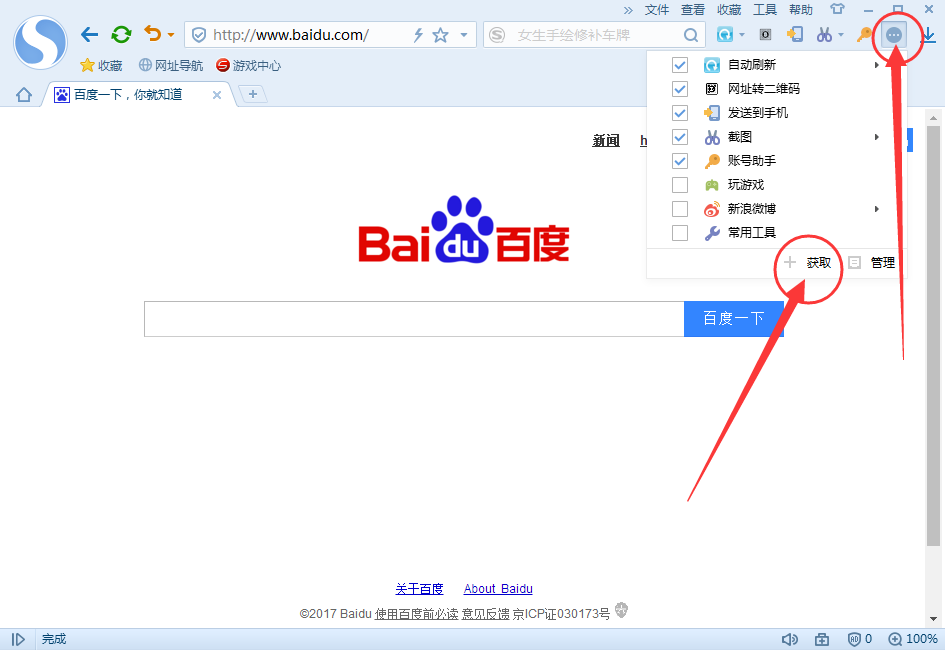Click the home icon in tab bar
Screen dimensions: 945x650
tap(24, 95)
